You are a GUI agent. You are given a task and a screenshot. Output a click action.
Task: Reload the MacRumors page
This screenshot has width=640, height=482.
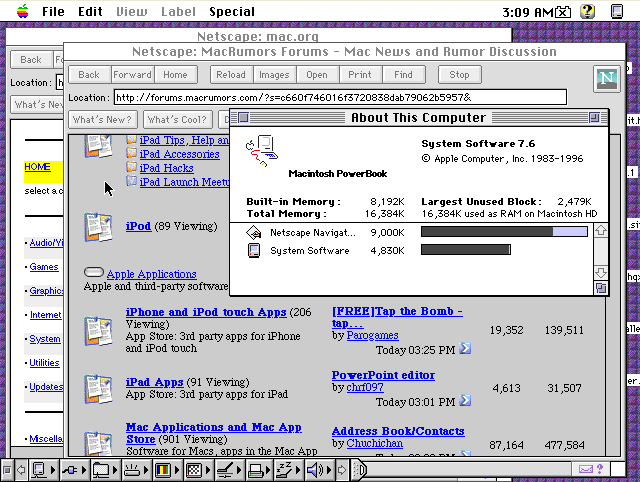231,75
